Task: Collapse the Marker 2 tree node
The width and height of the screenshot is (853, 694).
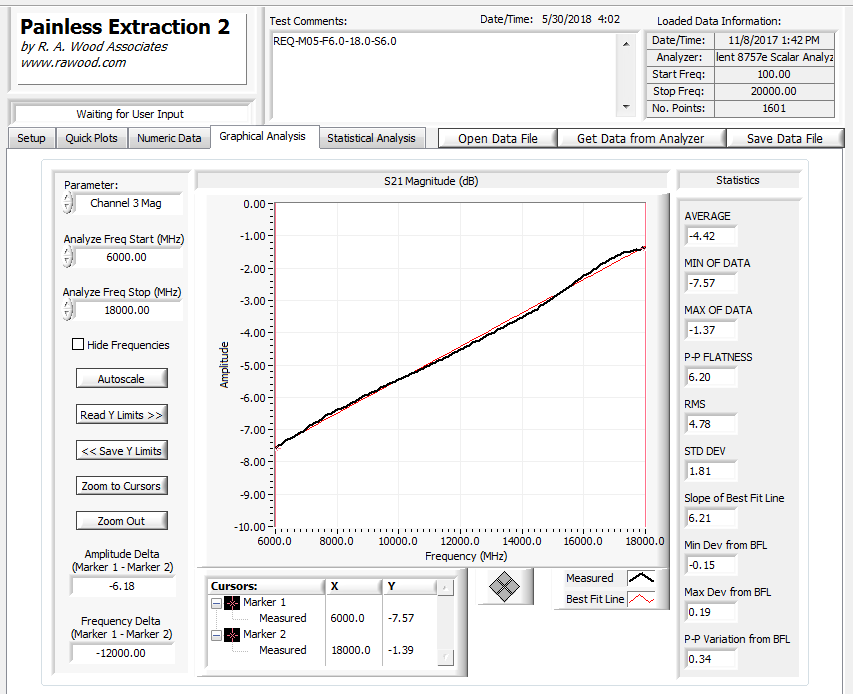Action: (217, 635)
